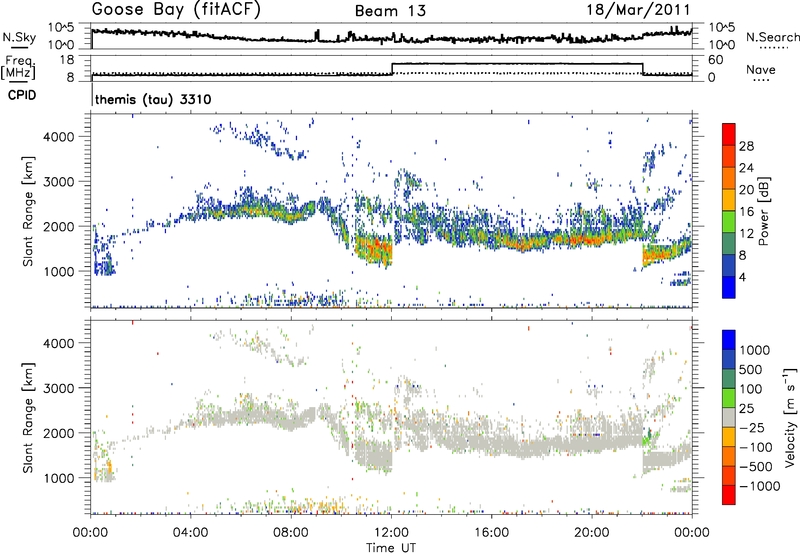Click the '08:00' time axis tick
Screen dimensions: 800x554
tap(291, 533)
